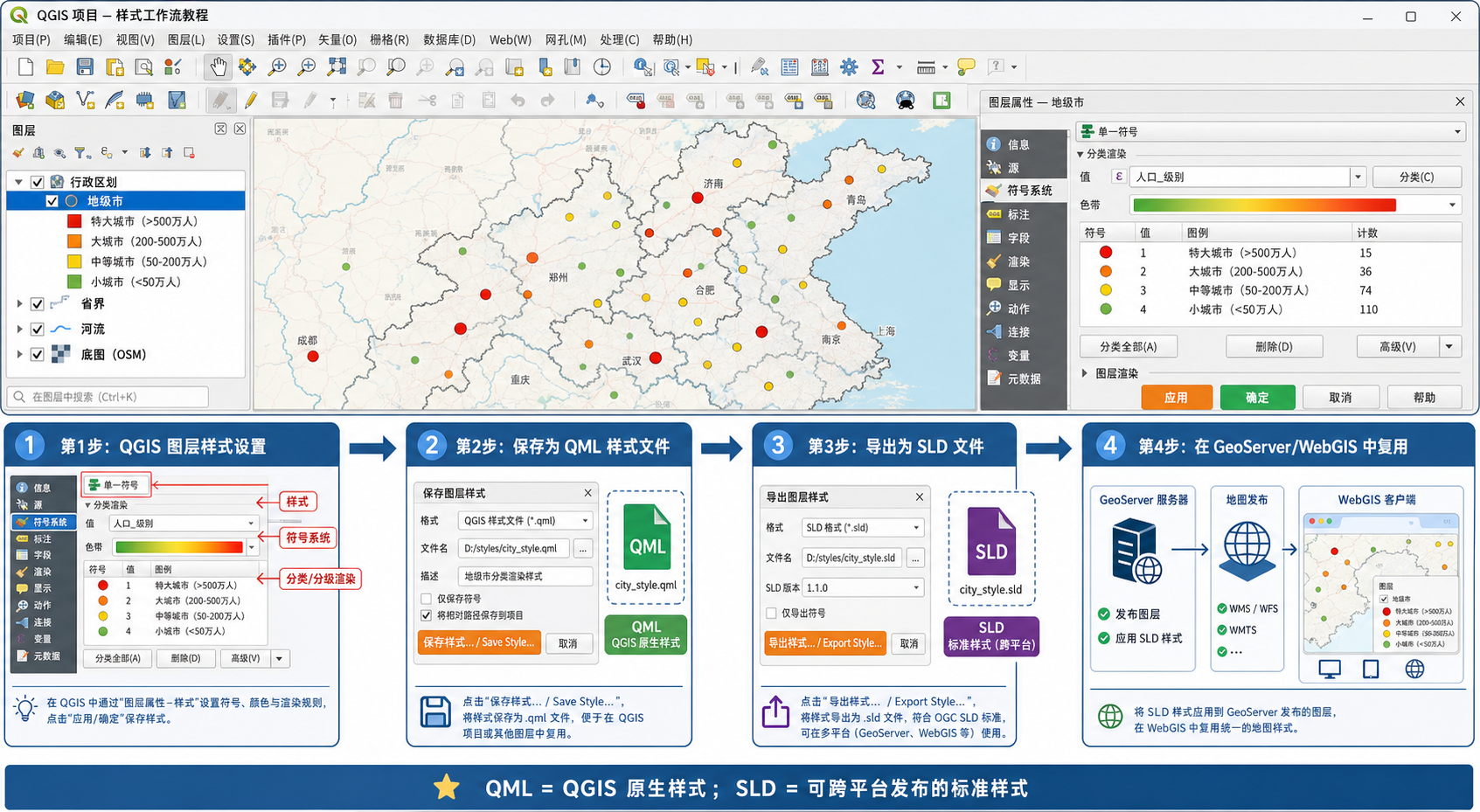Expand the 河流 layer tree arrow

pos(19,330)
